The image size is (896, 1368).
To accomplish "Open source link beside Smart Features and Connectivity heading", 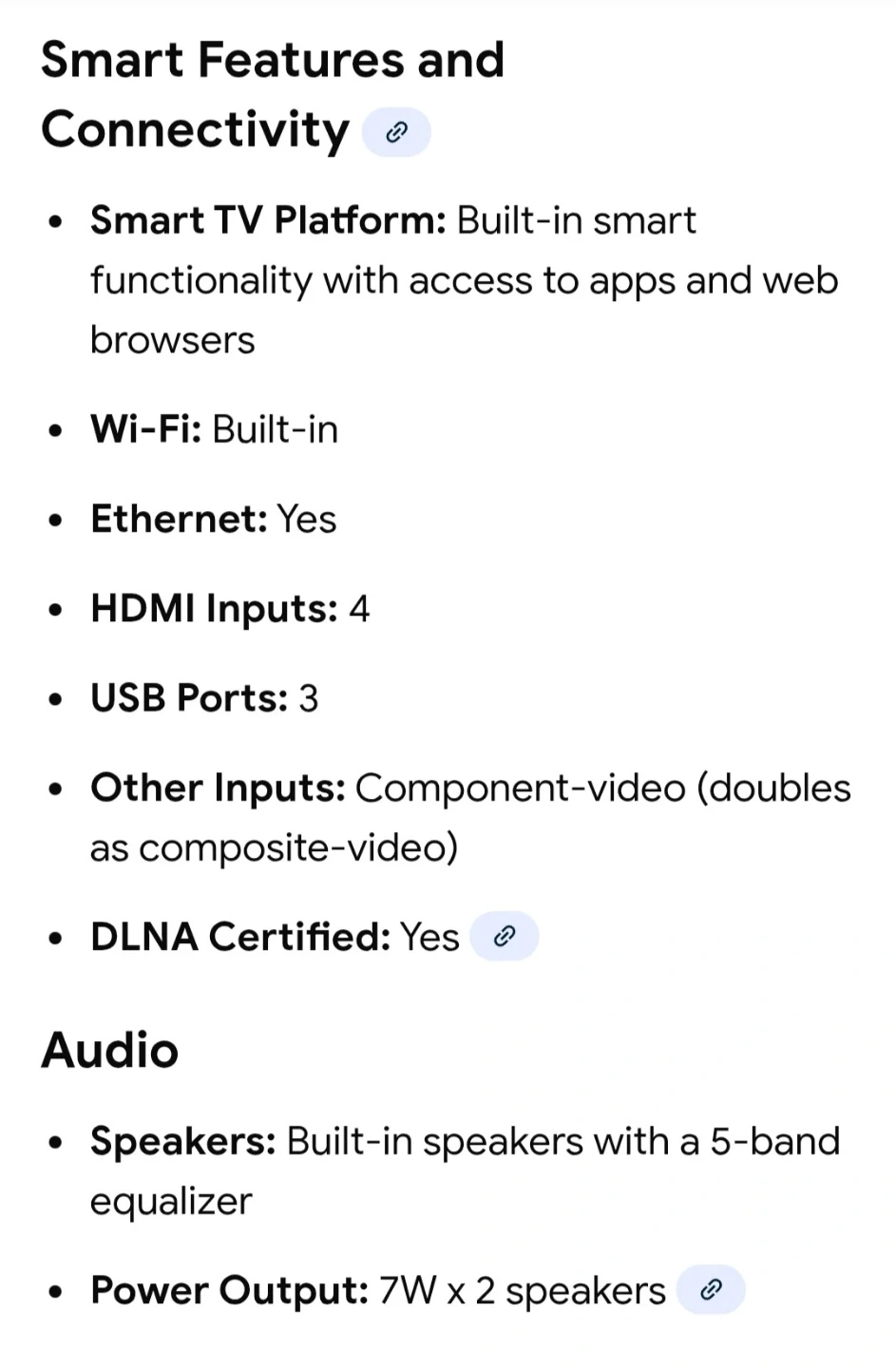I will [x=396, y=132].
